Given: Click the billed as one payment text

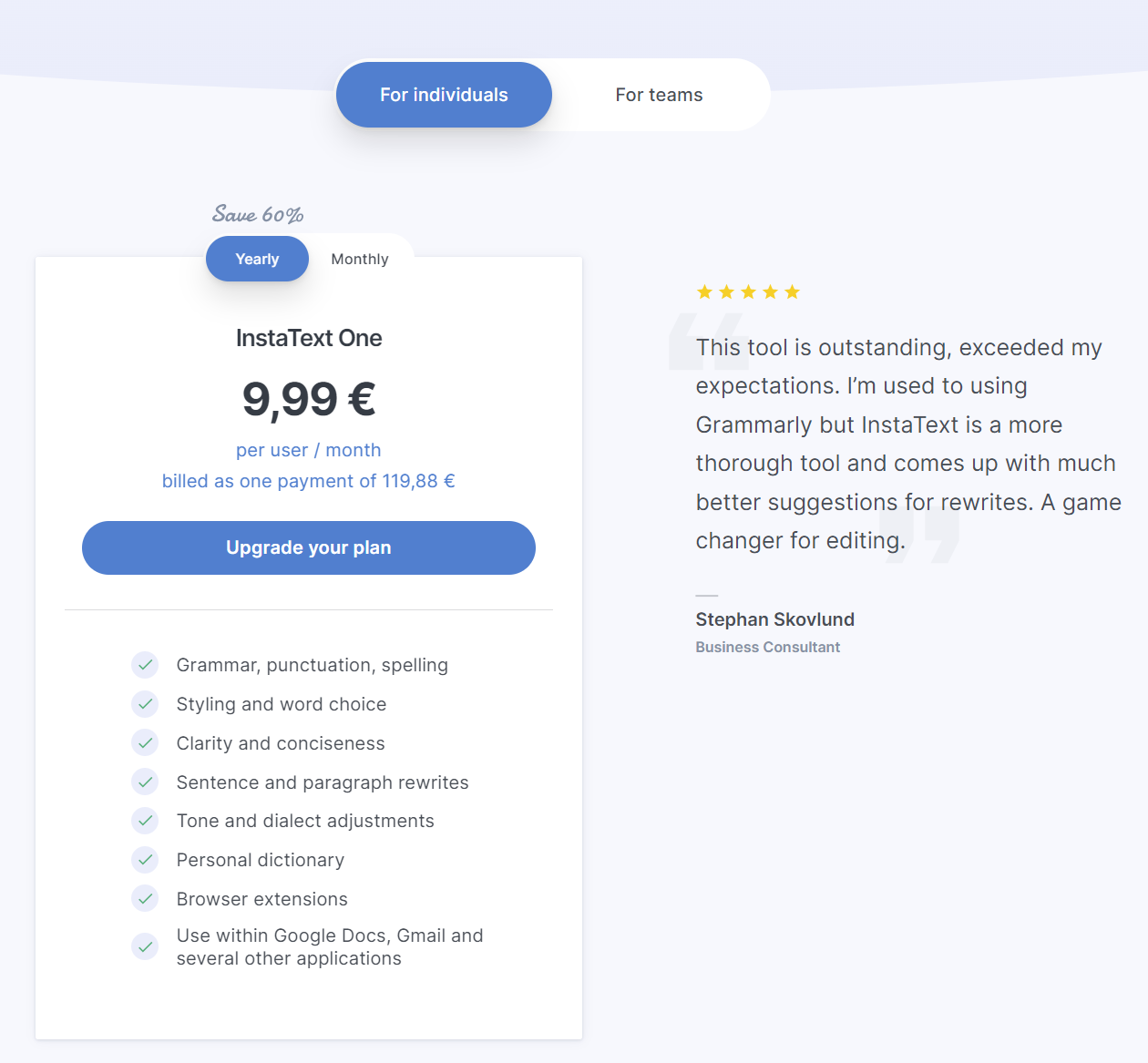Looking at the screenshot, I should pos(309,481).
